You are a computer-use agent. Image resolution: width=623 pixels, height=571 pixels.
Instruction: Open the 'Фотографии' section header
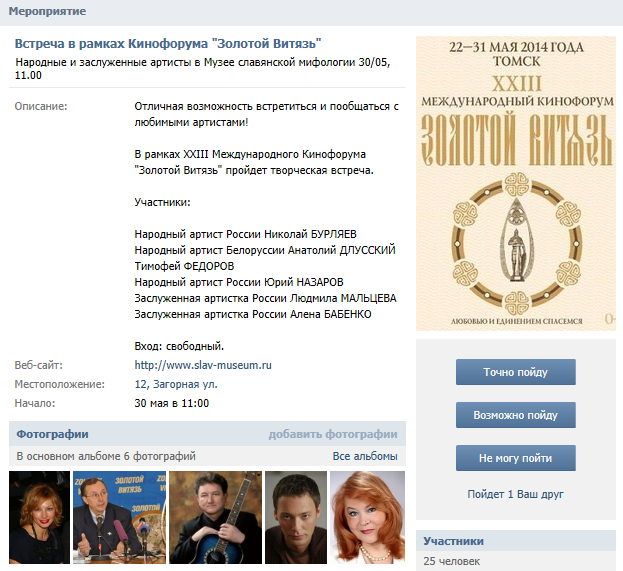pos(52,434)
